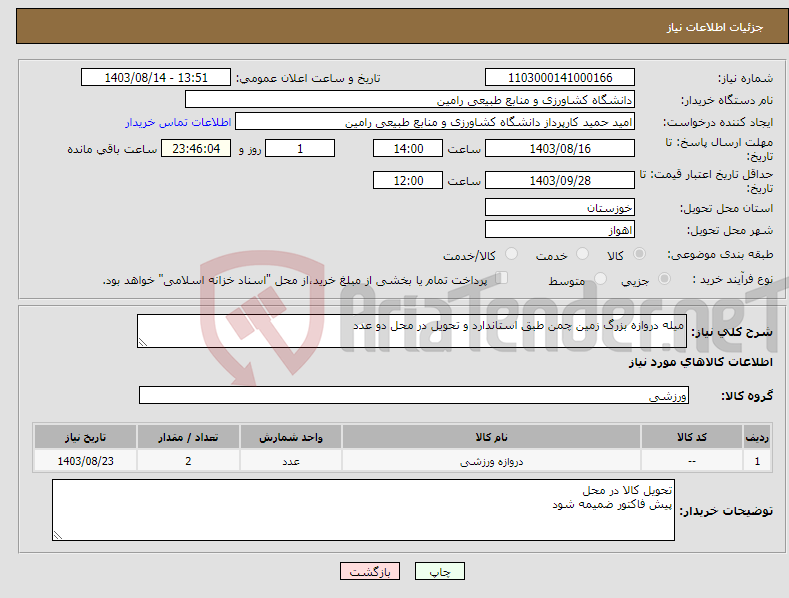Click the تعداد / مقدار column header
Viewport: 789px width, 598px height.
pos(188,437)
